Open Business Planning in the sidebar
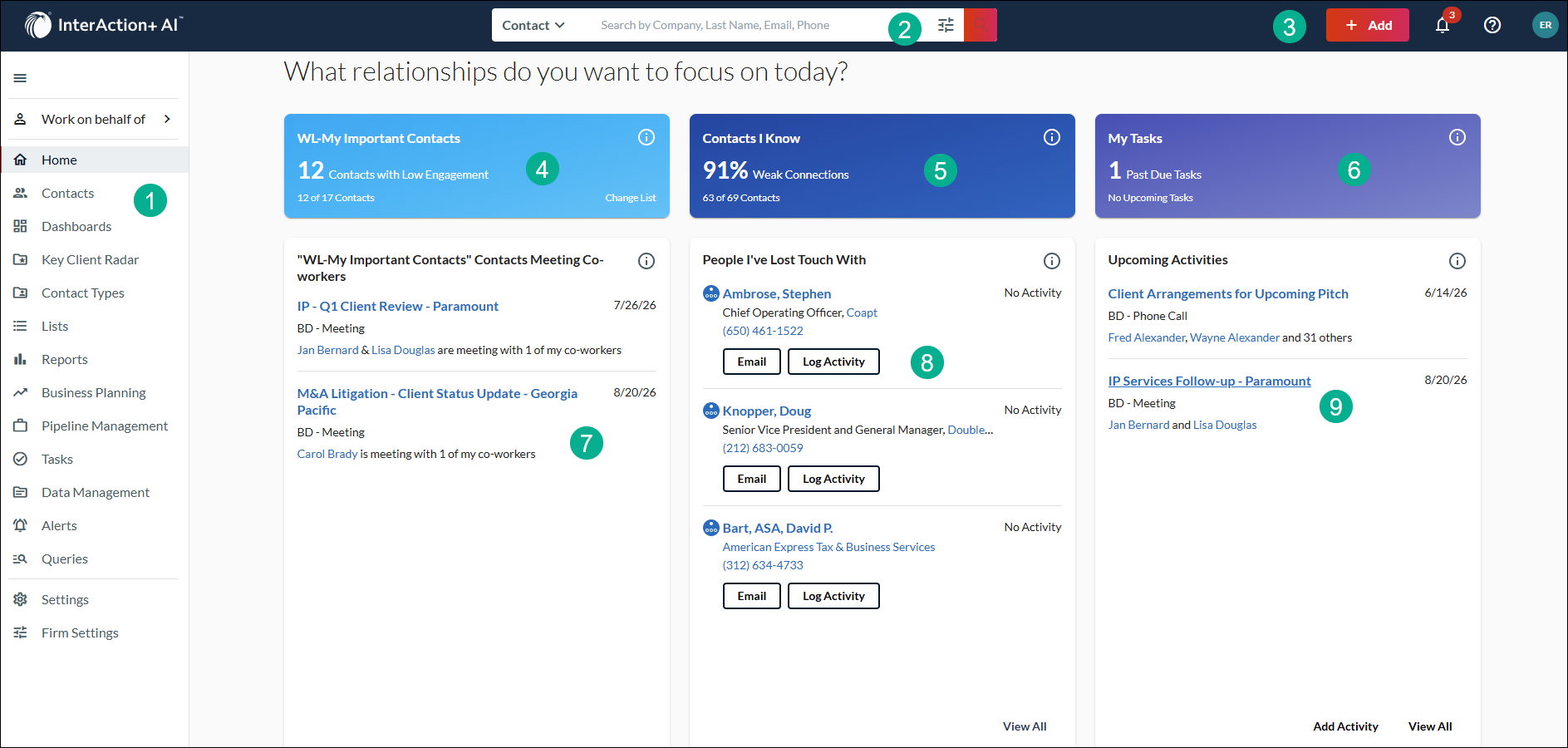The height and width of the screenshot is (748, 1568). coord(95,392)
